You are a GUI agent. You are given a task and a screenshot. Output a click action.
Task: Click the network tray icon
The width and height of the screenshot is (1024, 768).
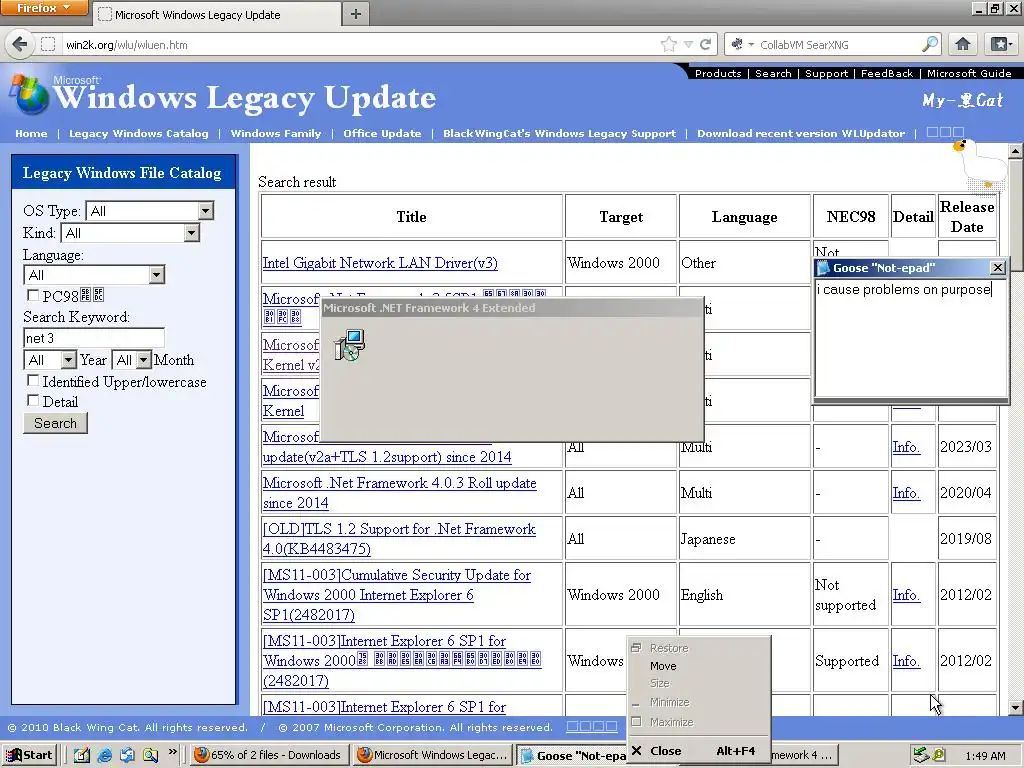921,755
